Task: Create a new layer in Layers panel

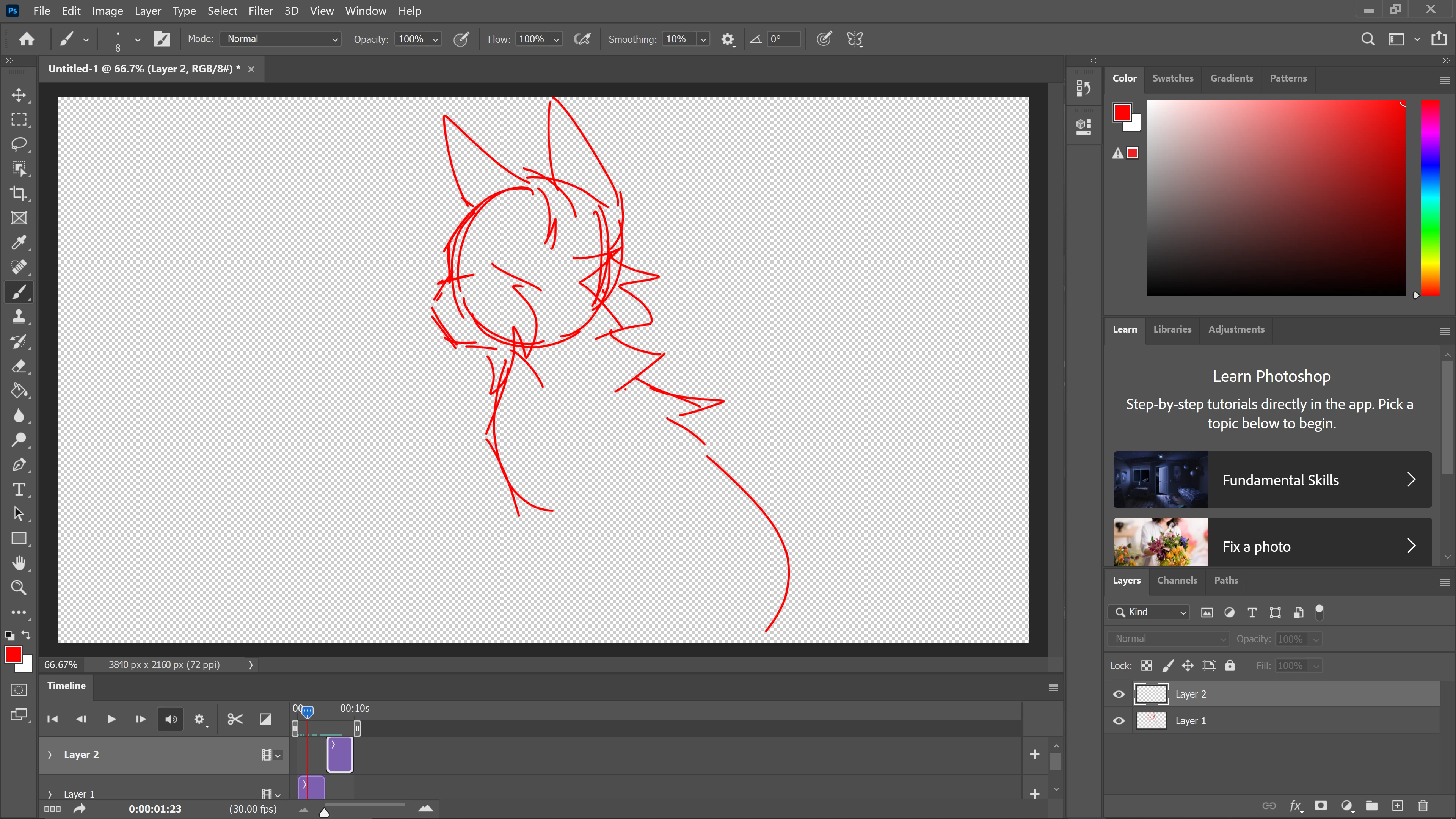Action: pos(1397,805)
